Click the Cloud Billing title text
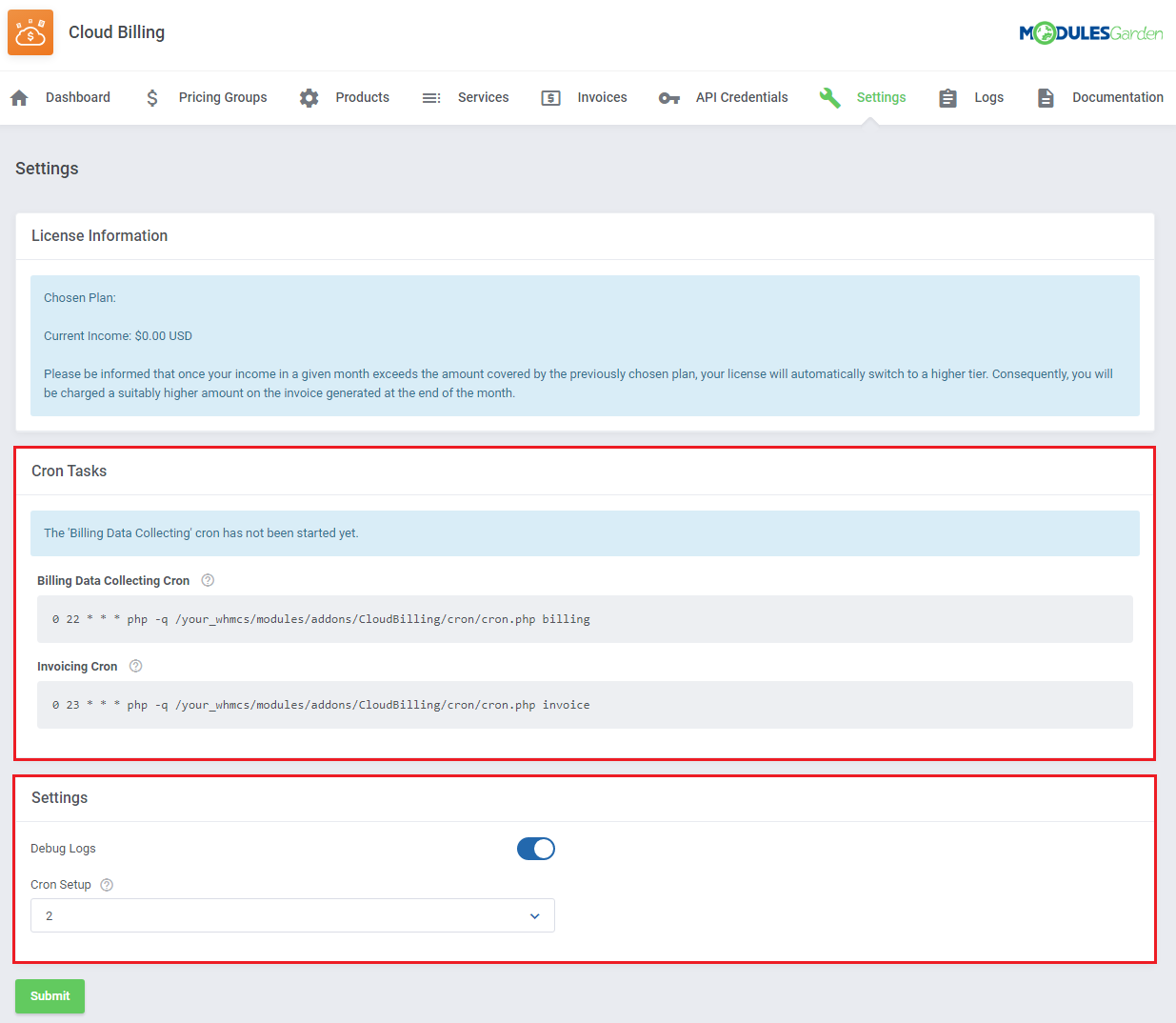This screenshot has height=1023, width=1176. pyautogui.click(x=116, y=32)
